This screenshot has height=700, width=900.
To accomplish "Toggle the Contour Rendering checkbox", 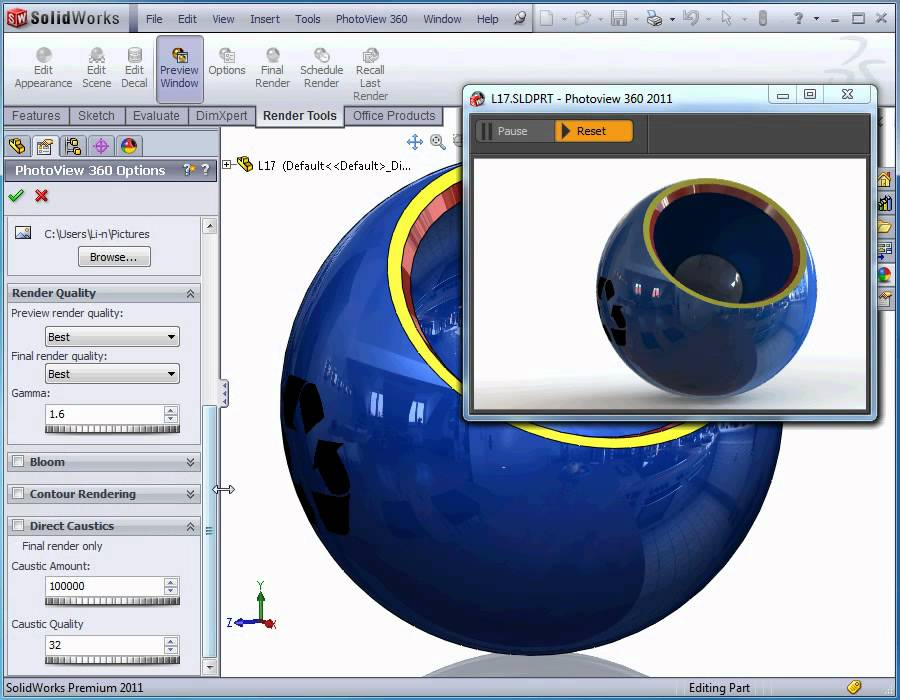I will tap(18, 493).
